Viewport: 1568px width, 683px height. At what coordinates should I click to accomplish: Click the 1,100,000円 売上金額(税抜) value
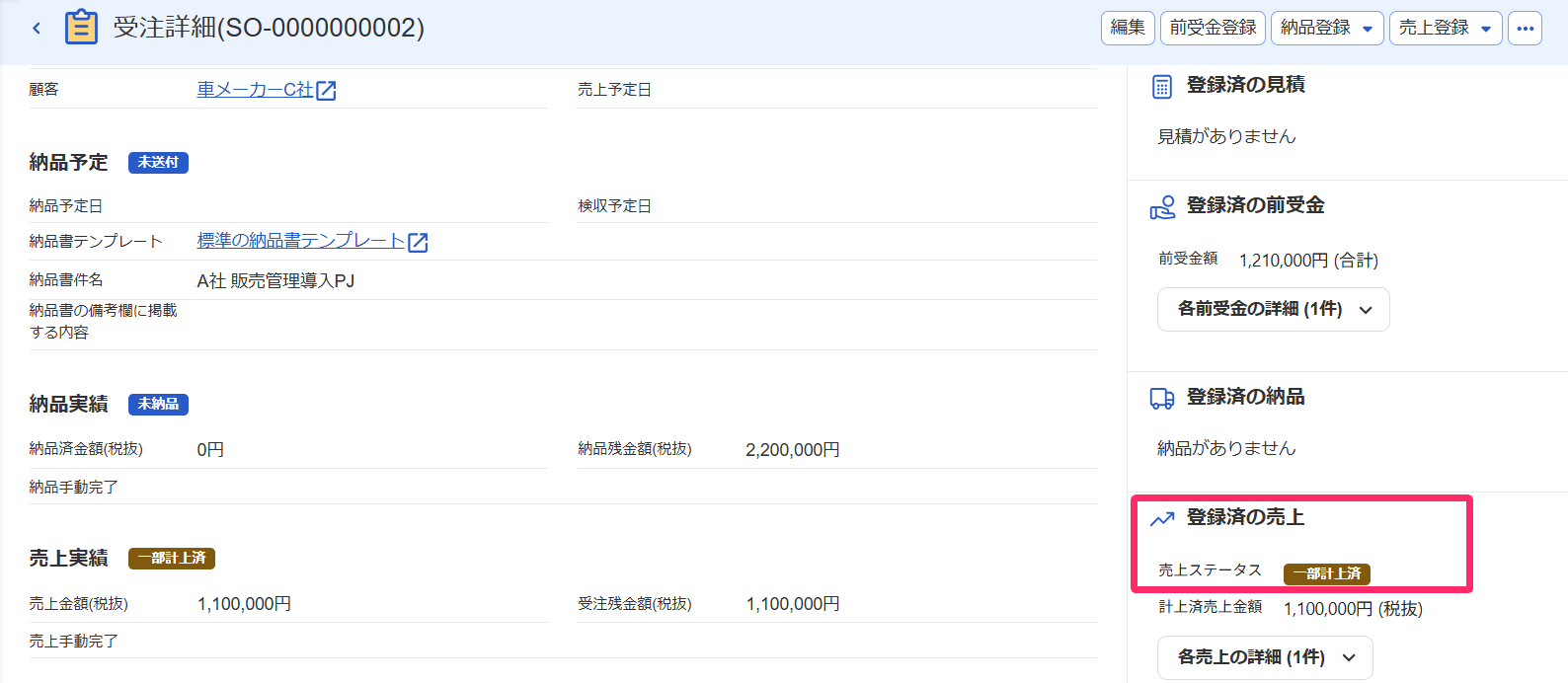pyautogui.click(x=244, y=604)
